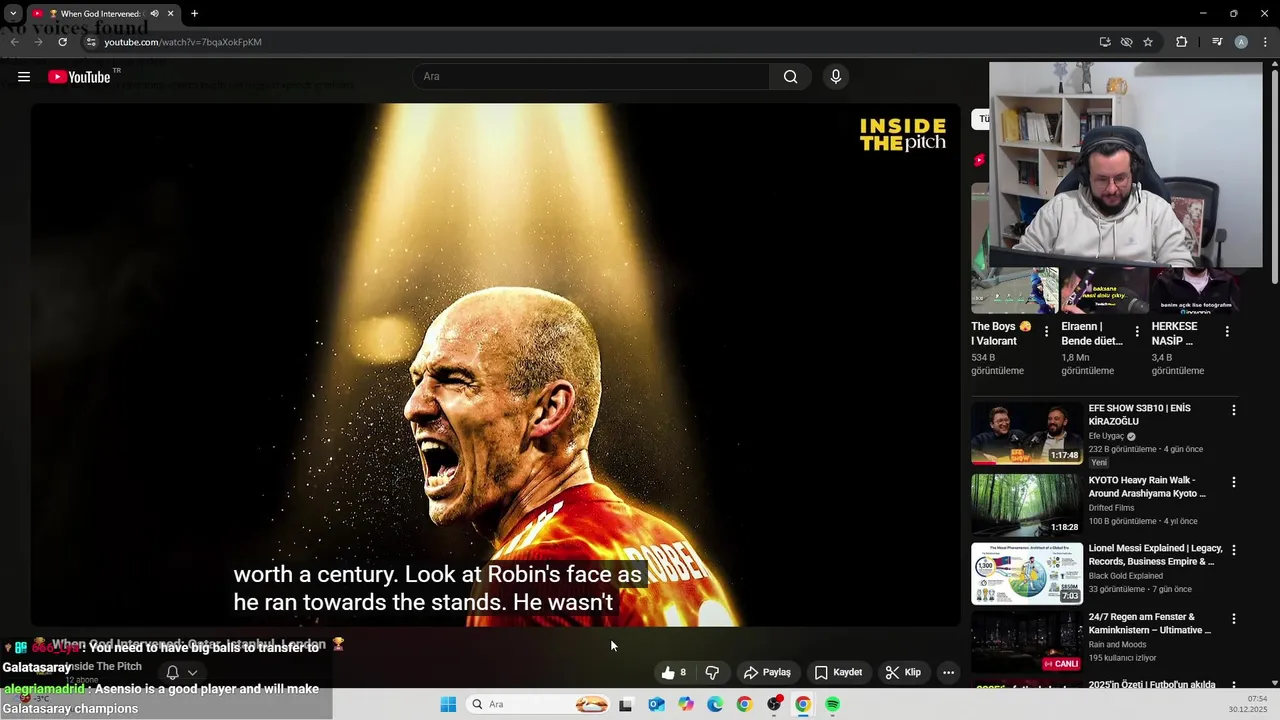Image resolution: width=1280 pixels, height=720 pixels.
Task: Close the 'When God Intervened' tab
Action: (170, 14)
